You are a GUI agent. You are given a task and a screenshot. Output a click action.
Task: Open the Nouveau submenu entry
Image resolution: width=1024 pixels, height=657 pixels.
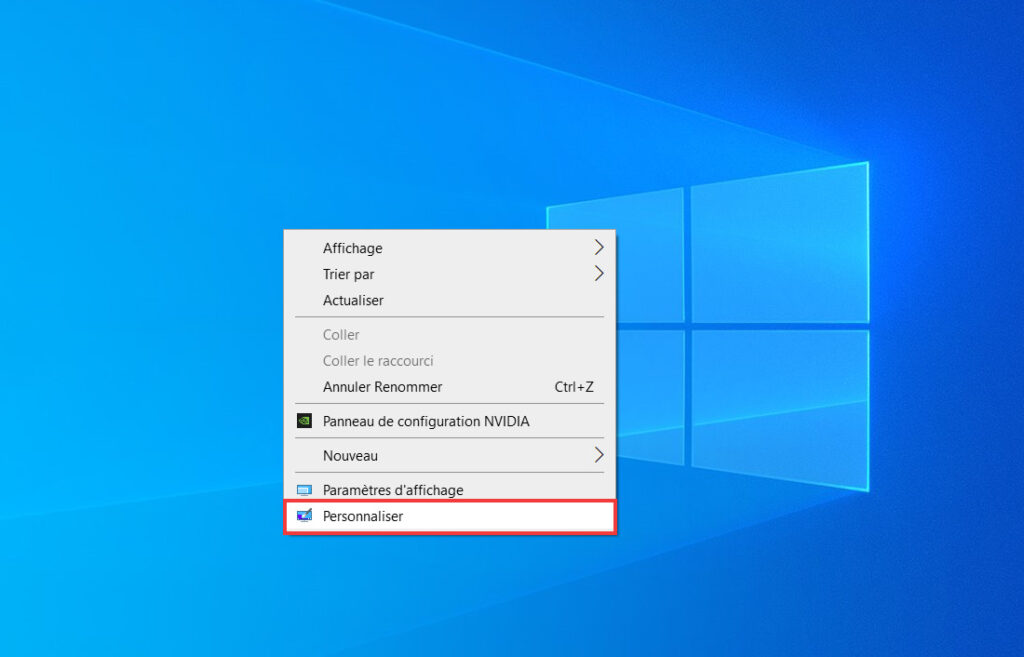[x=449, y=455]
